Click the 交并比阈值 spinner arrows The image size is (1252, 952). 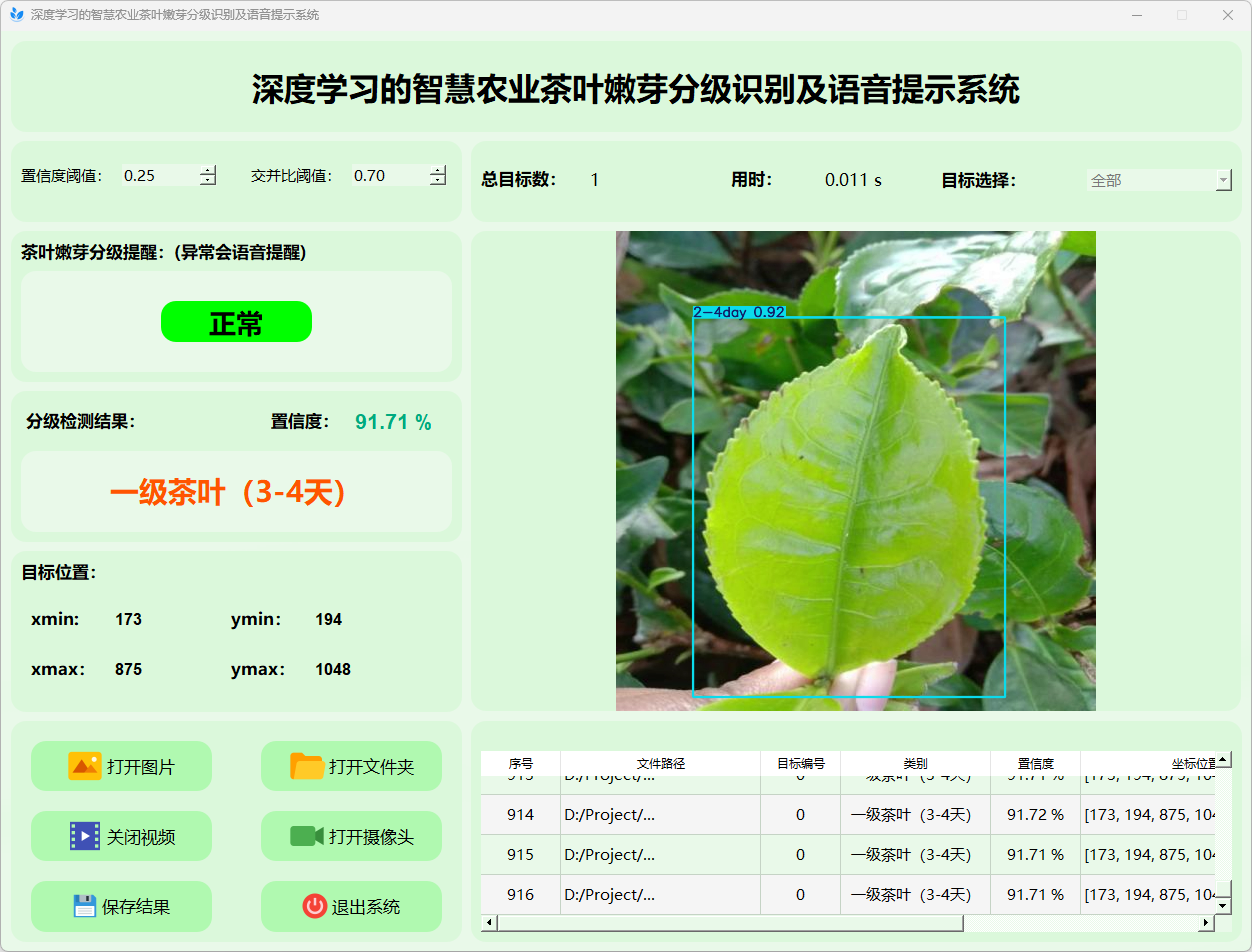tap(438, 176)
